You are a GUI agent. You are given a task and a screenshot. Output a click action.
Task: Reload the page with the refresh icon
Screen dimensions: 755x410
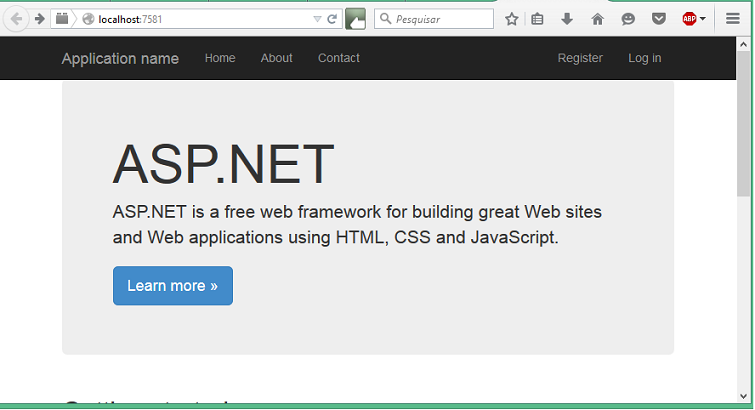pyautogui.click(x=332, y=19)
